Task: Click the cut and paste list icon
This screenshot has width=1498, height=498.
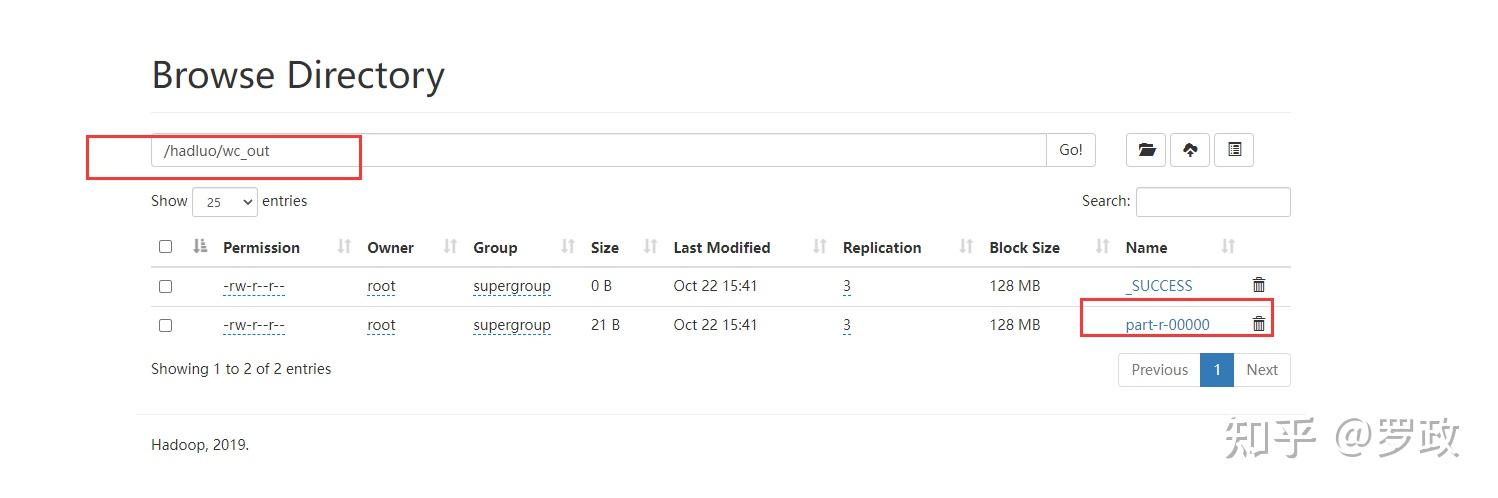Action: click(1234, 150)
